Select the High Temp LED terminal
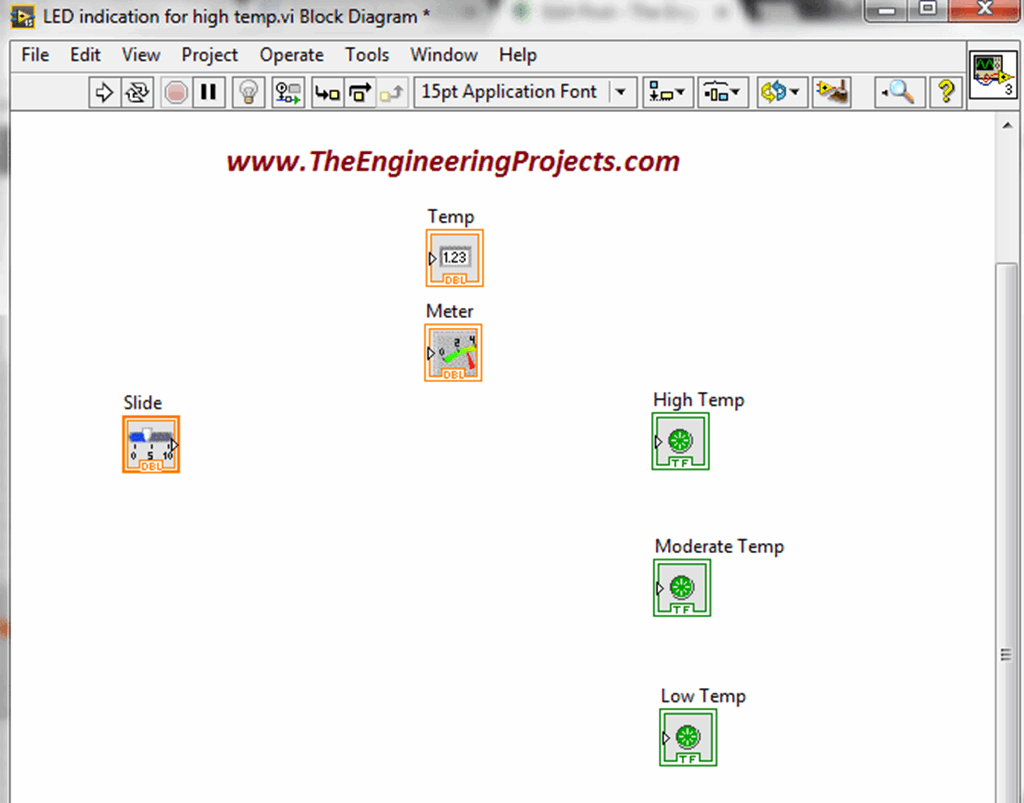This screenshot has height=803, width=1024. tap(680, 441)
